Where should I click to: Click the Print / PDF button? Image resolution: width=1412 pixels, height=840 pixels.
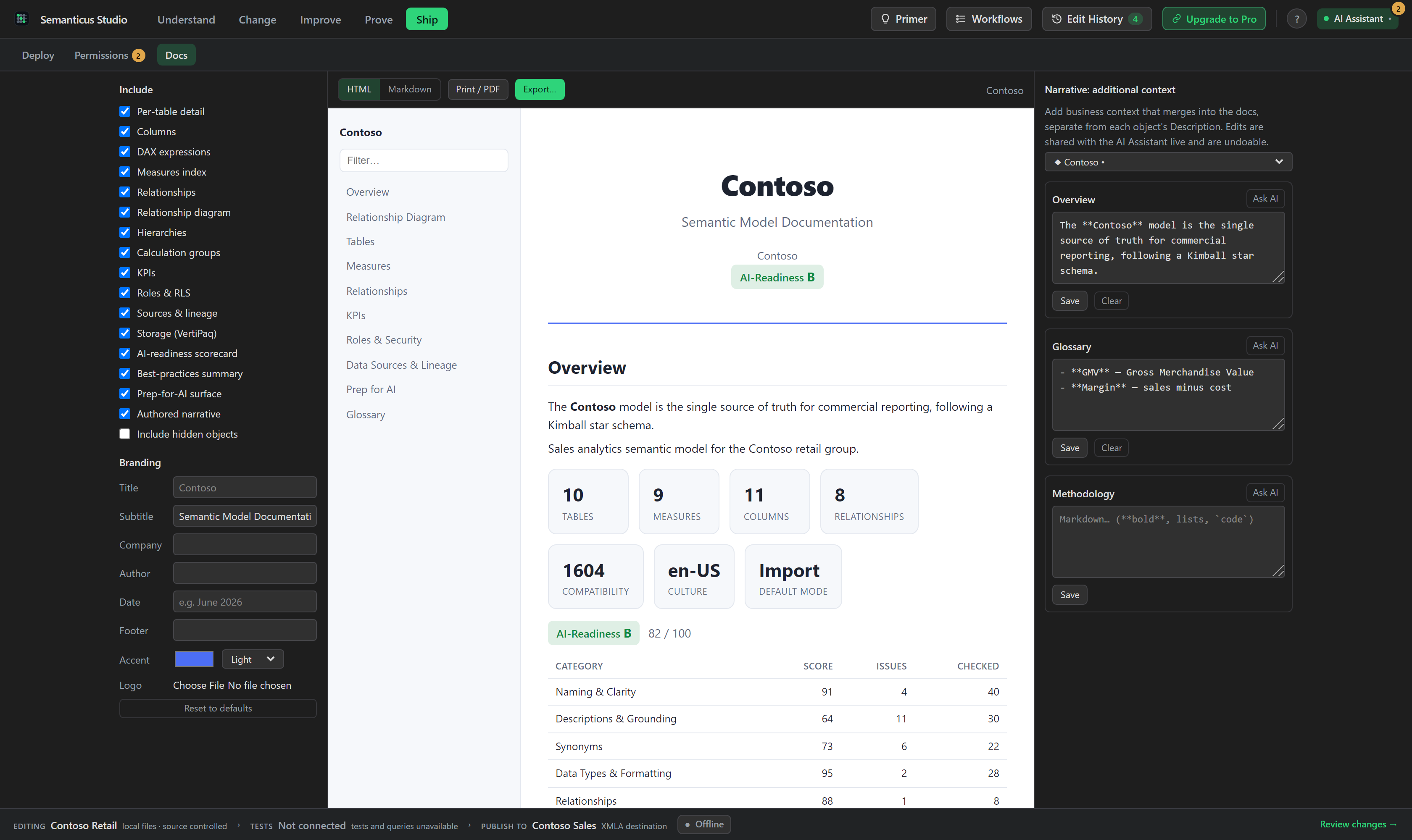coord(477,89)
